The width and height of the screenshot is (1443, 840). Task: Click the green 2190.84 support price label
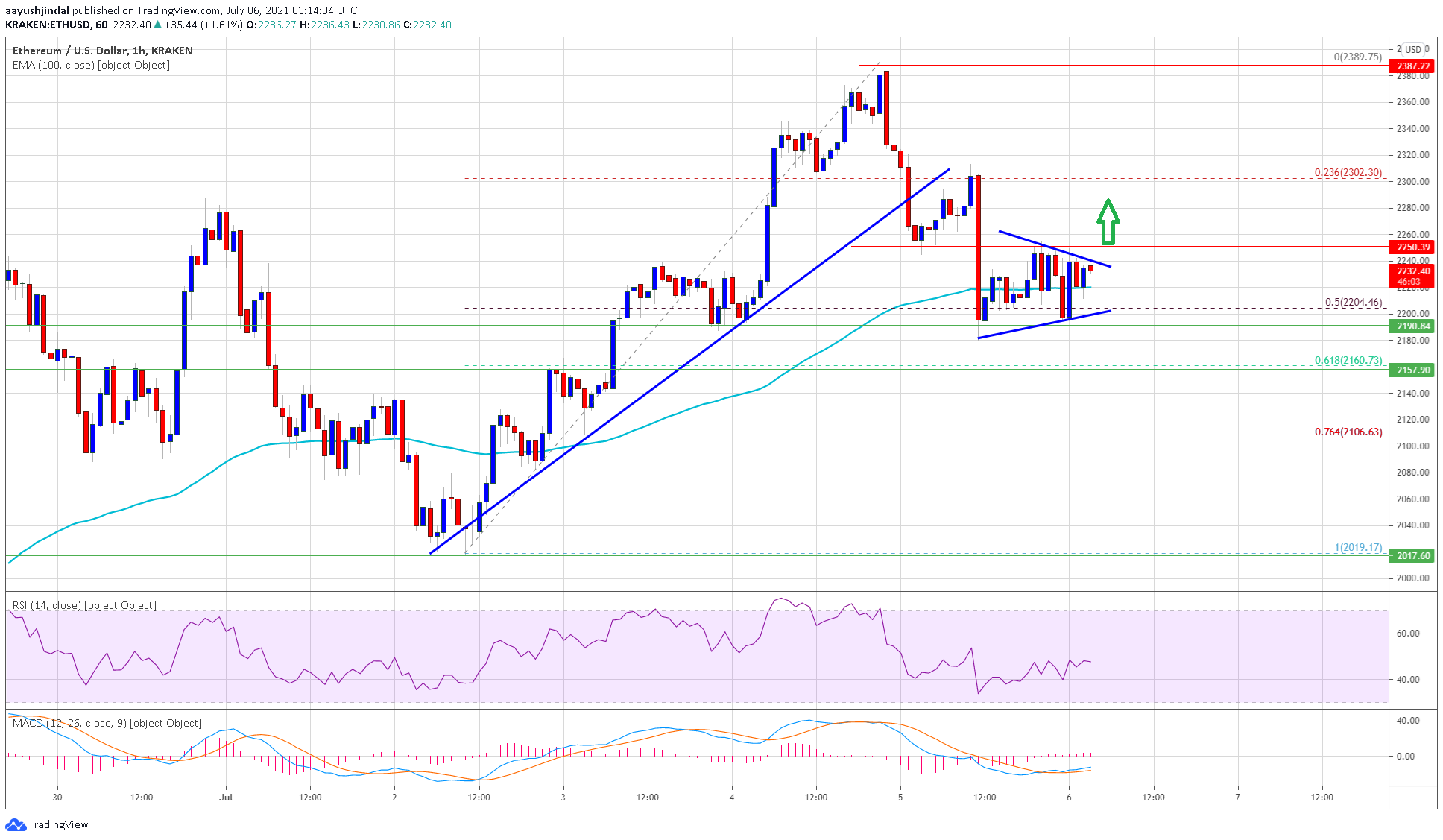[1412, 326]
